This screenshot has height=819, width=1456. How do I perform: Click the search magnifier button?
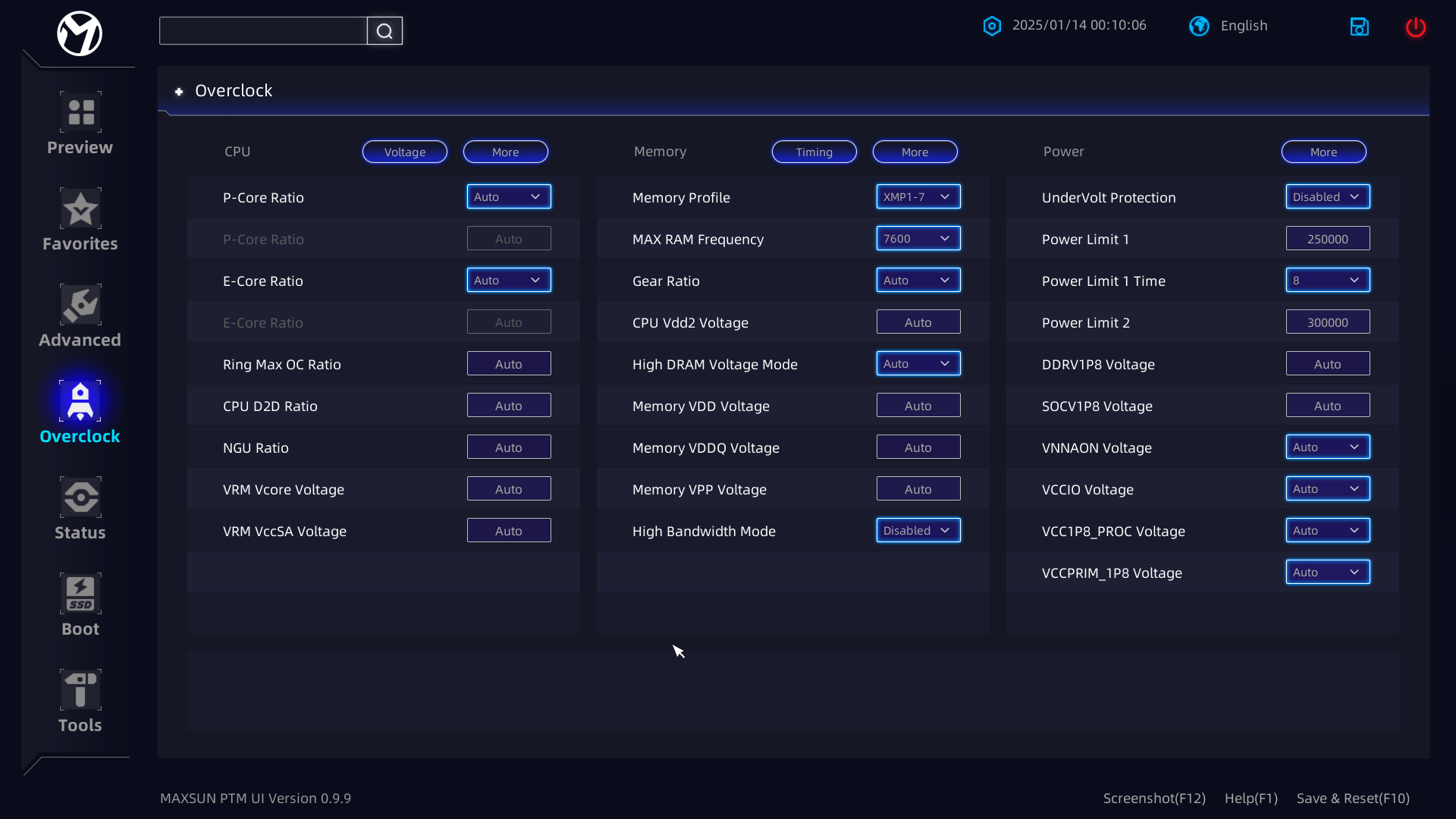pyautogui.click(x=384, y=31)
